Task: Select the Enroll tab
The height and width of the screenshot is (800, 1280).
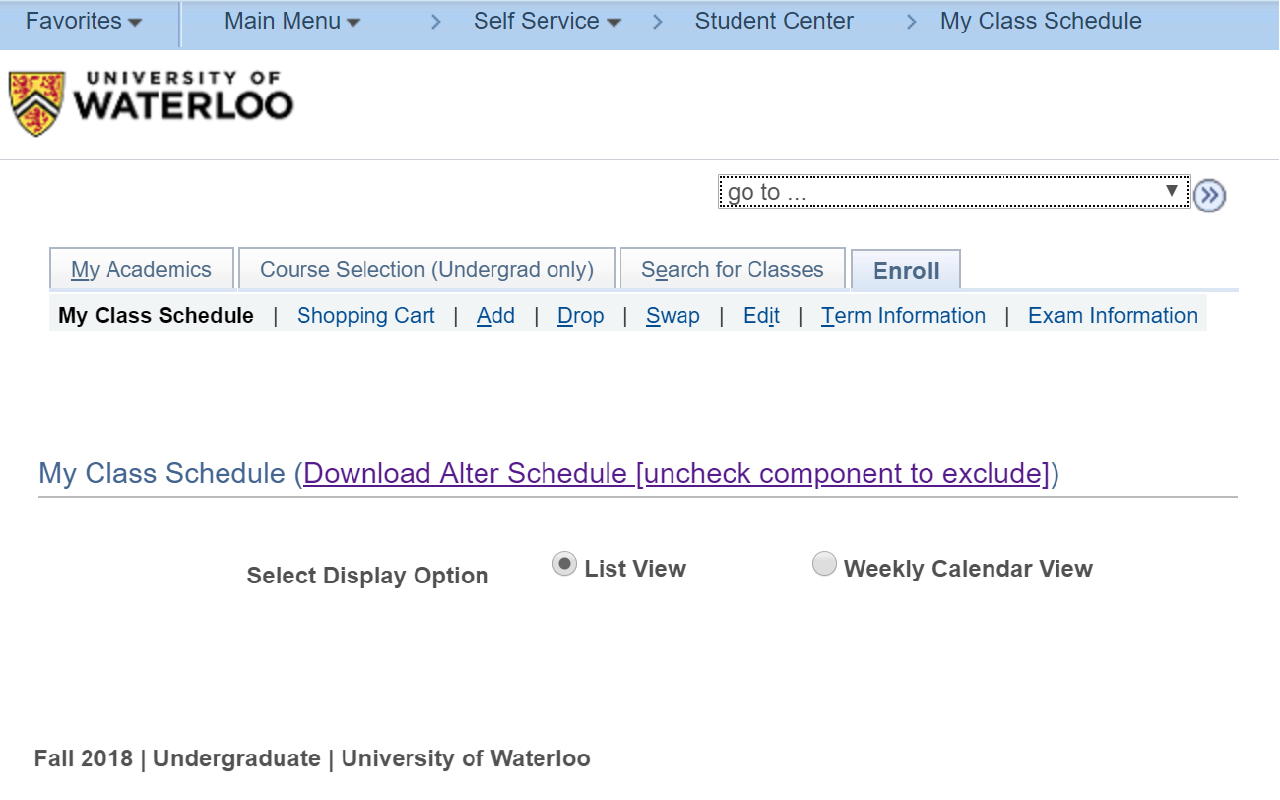Action: tap(905, 269)
